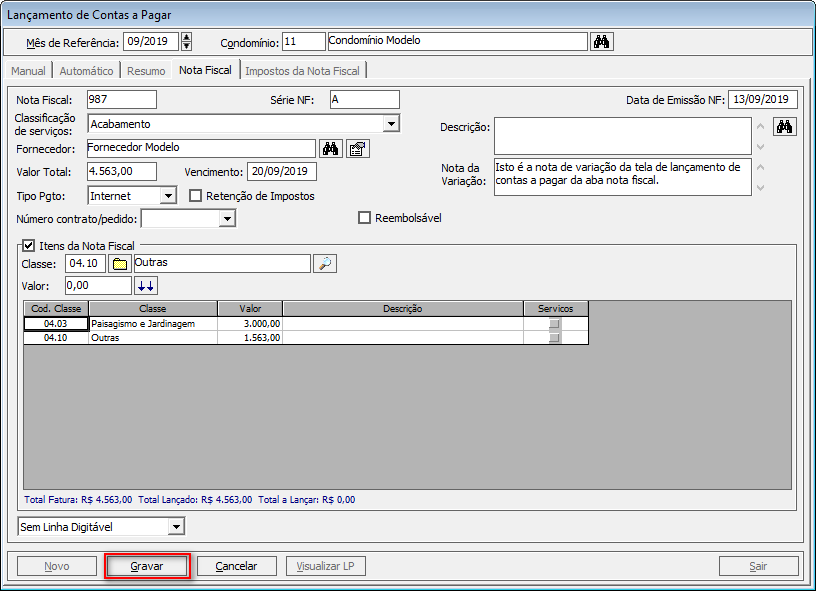The image size is (816, 591).
Task: Select the Nota Fiscal tab
Action: [206, 70]
